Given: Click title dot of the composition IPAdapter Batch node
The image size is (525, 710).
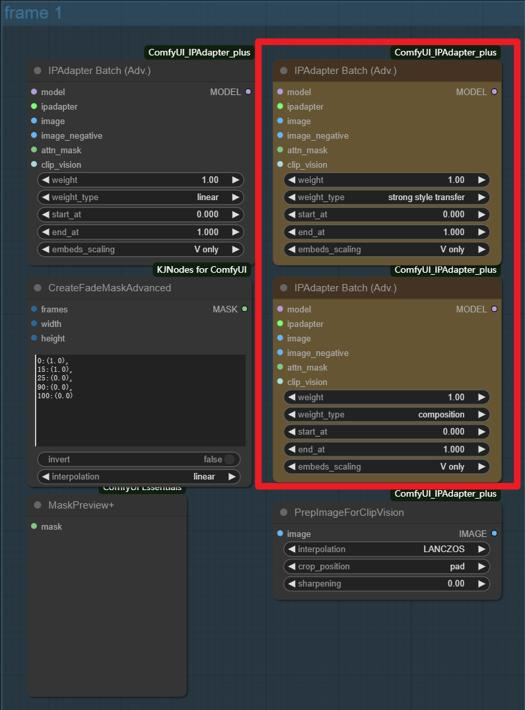Looking at the screenshot, I should (x=284, y=288).
